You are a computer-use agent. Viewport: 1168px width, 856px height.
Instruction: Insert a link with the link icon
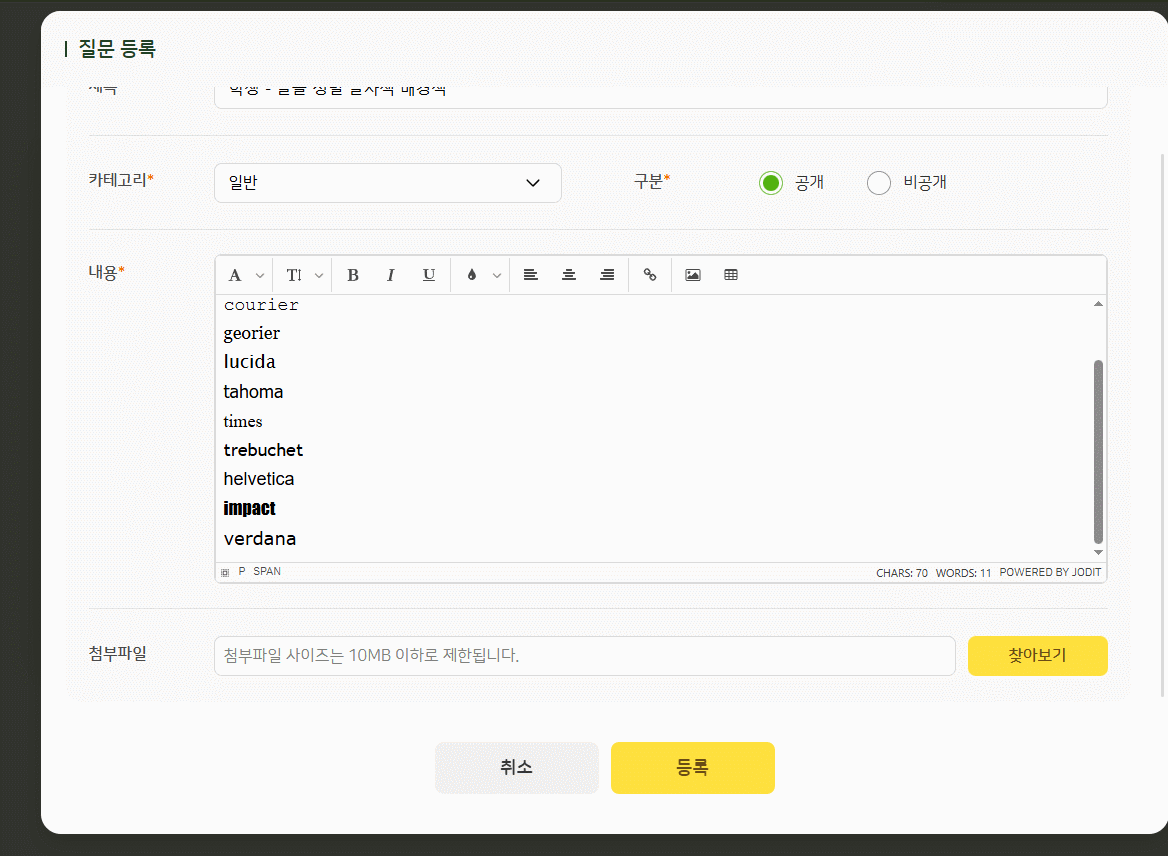650,275
